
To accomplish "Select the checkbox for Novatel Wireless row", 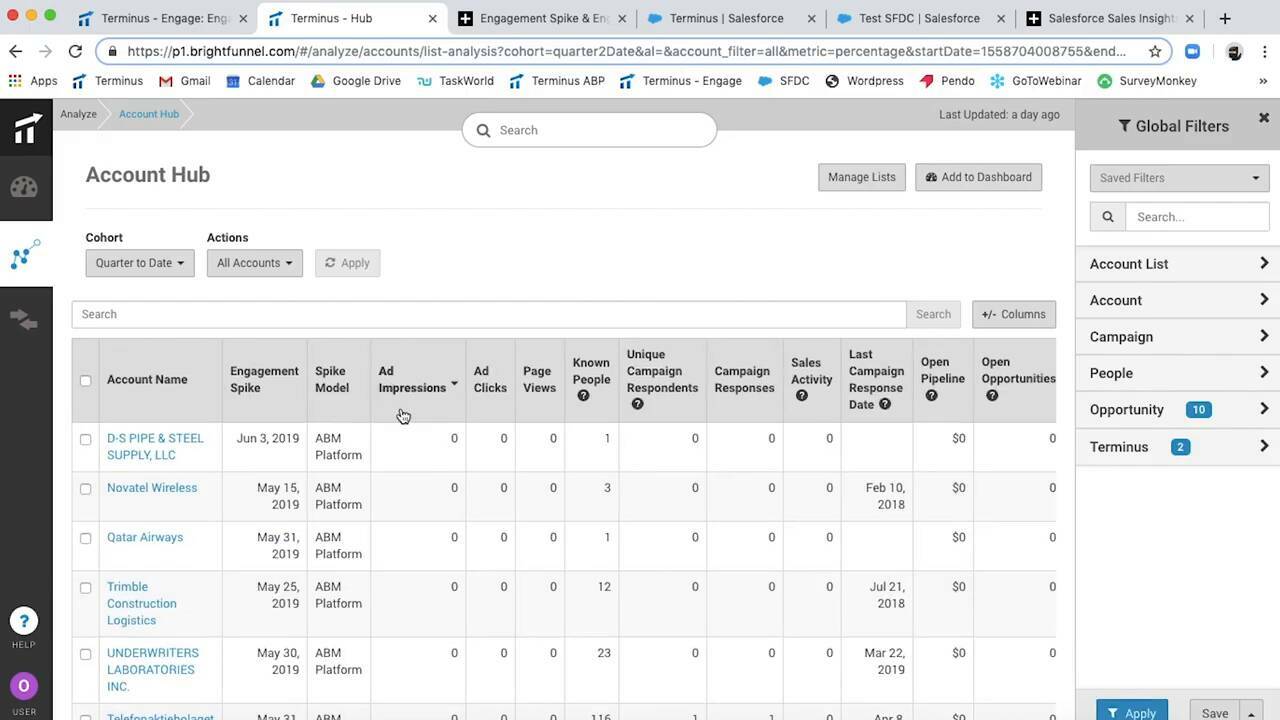I will tap(85, 489).
